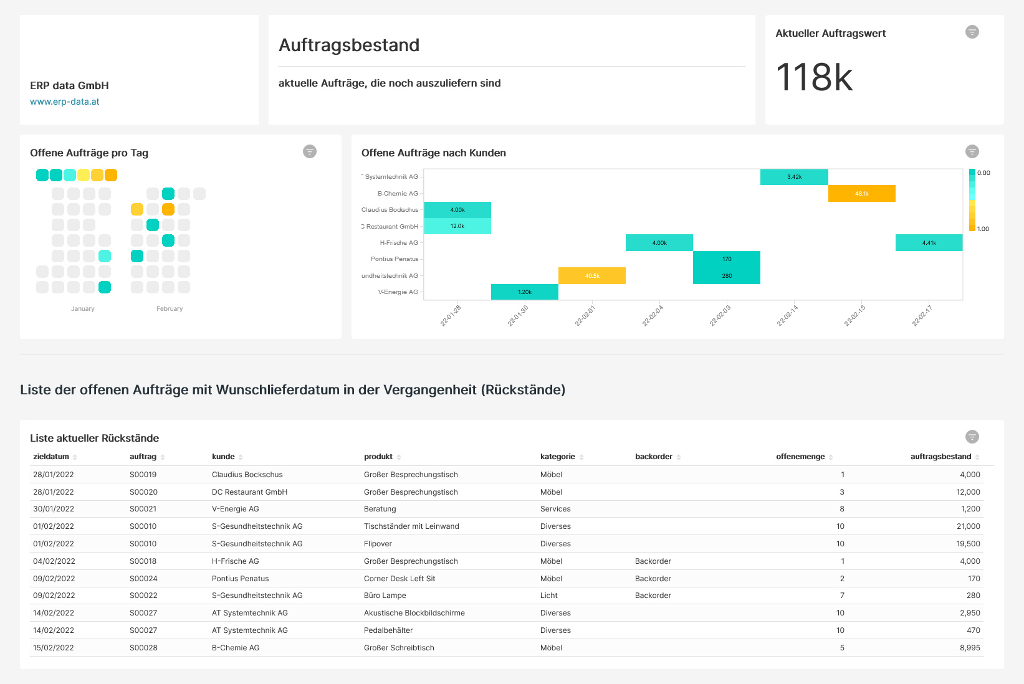Click the Auftragsbestand dashboard title

point(349,46)
